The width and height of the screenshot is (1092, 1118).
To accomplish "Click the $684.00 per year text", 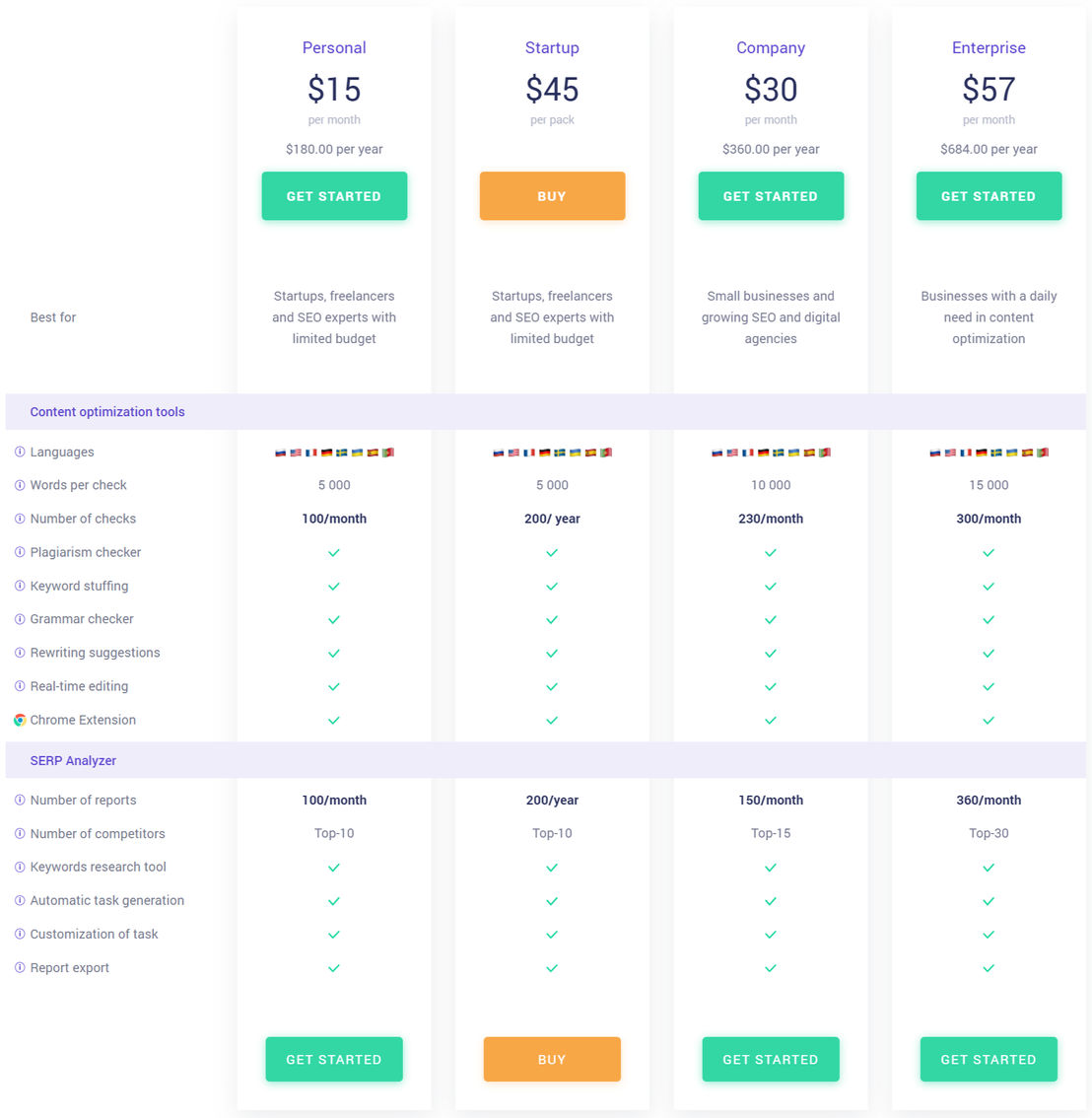I will pos(989,149).
